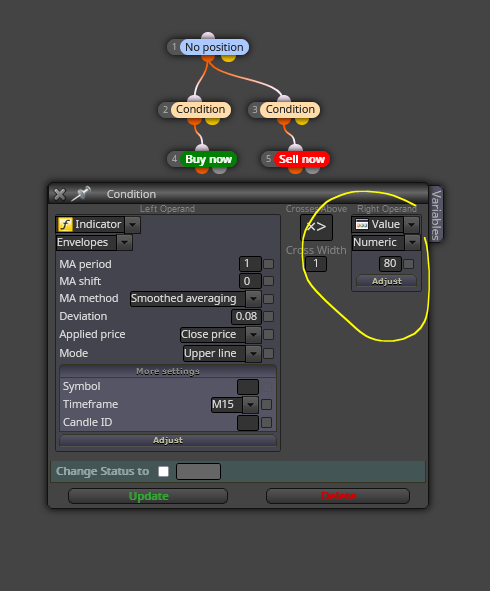Tick the MA shift checkbox
490x591 pixels.
(268, 281)
